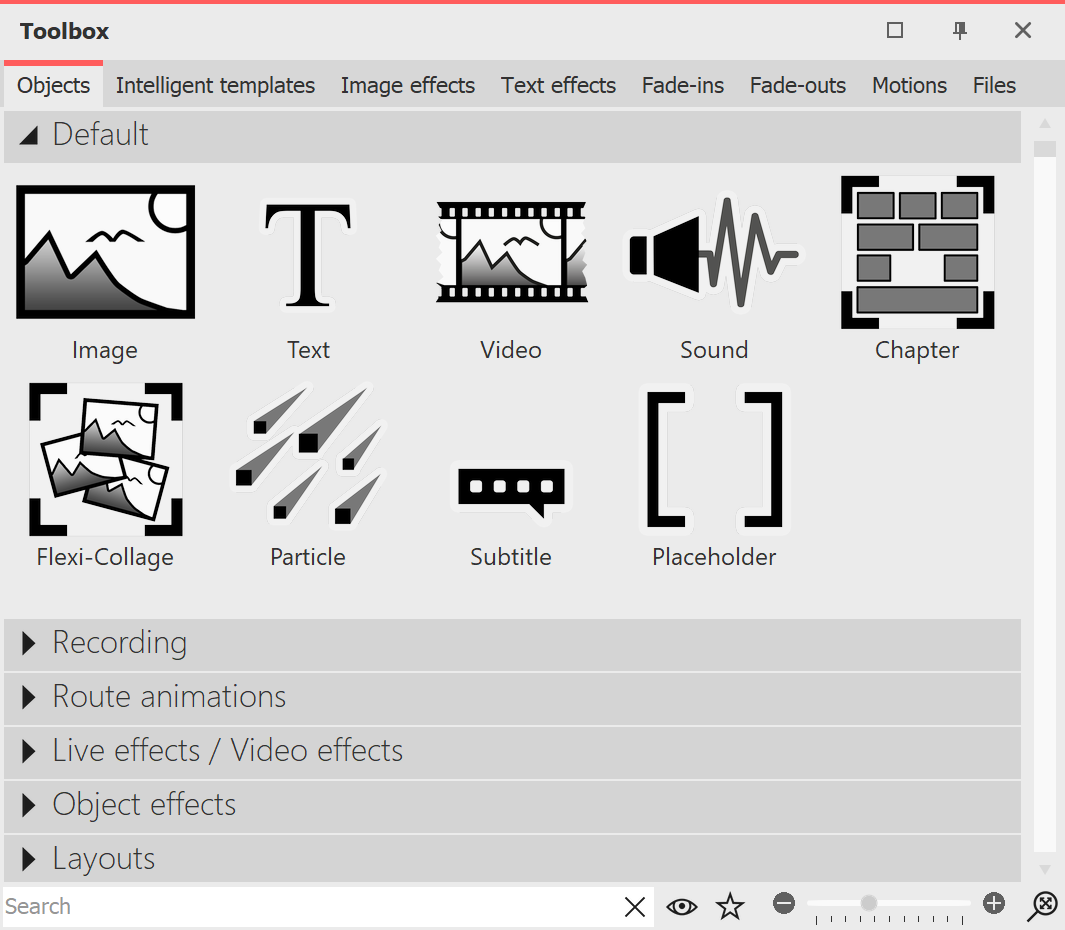This screenshot has width=1065, height=930.
Task: Switch to the Fade-ins tab
Action: tap(683, 85)
